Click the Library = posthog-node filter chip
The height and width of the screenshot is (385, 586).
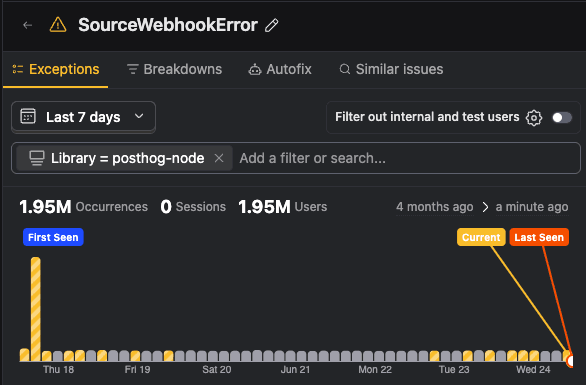pos(124,158)
